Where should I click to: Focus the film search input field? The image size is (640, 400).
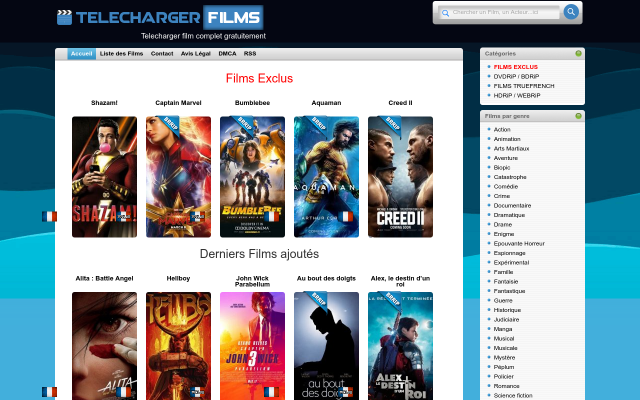point(499,13)
